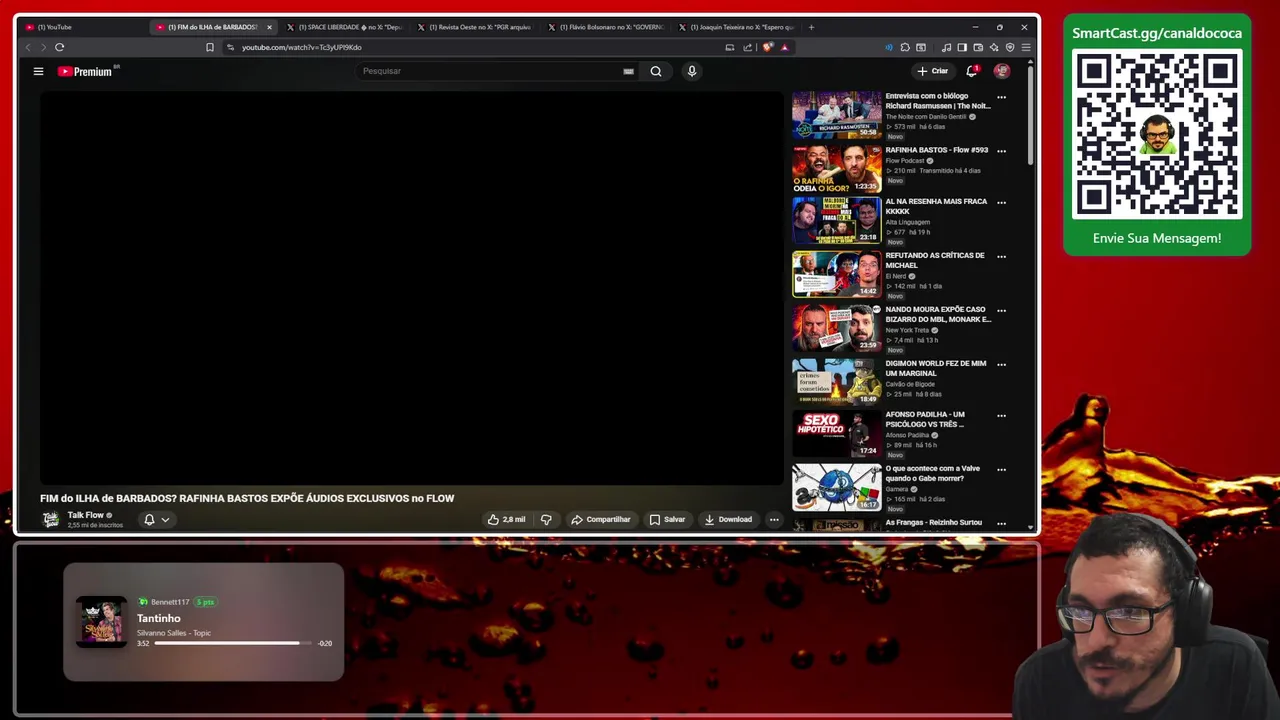
Task: Bookmark this page in the address bar
Action: (x=209, y=47)
